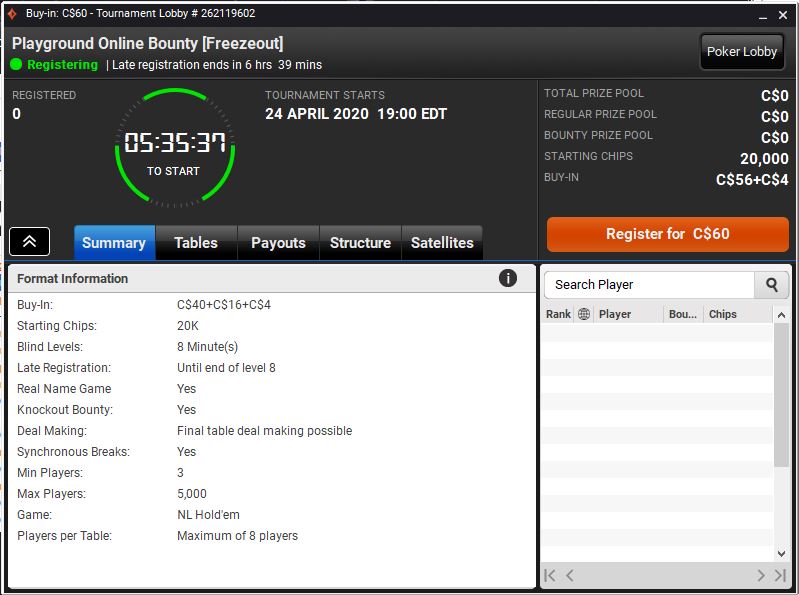Select the Blind Levels '8 Minute(s)' value

point(207,347)
